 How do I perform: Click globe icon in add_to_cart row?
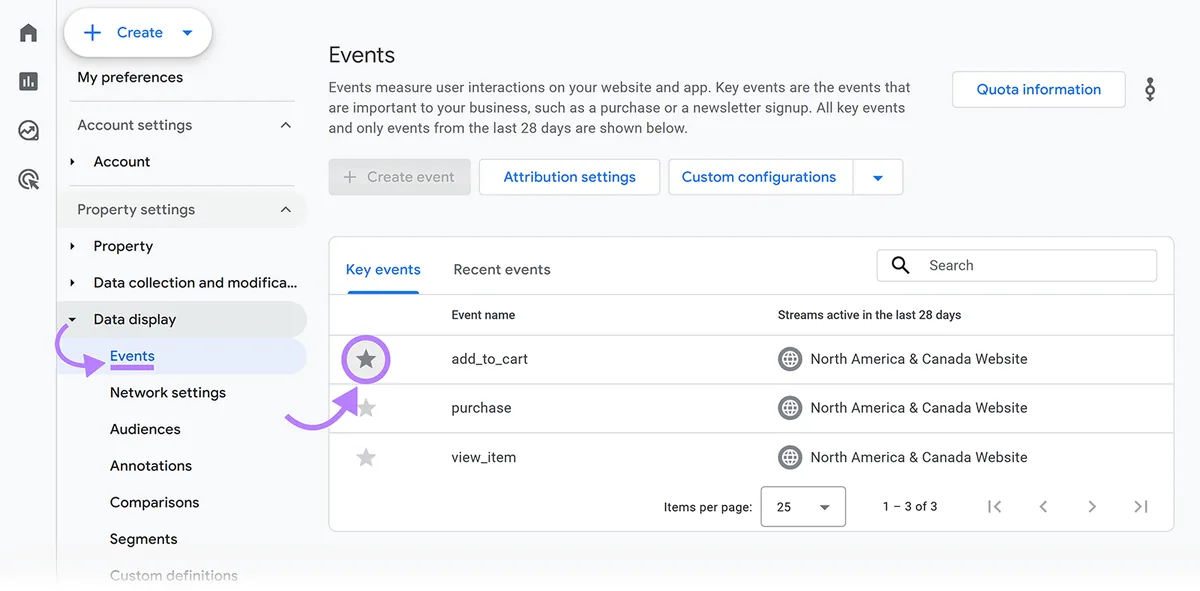point(790,359)
